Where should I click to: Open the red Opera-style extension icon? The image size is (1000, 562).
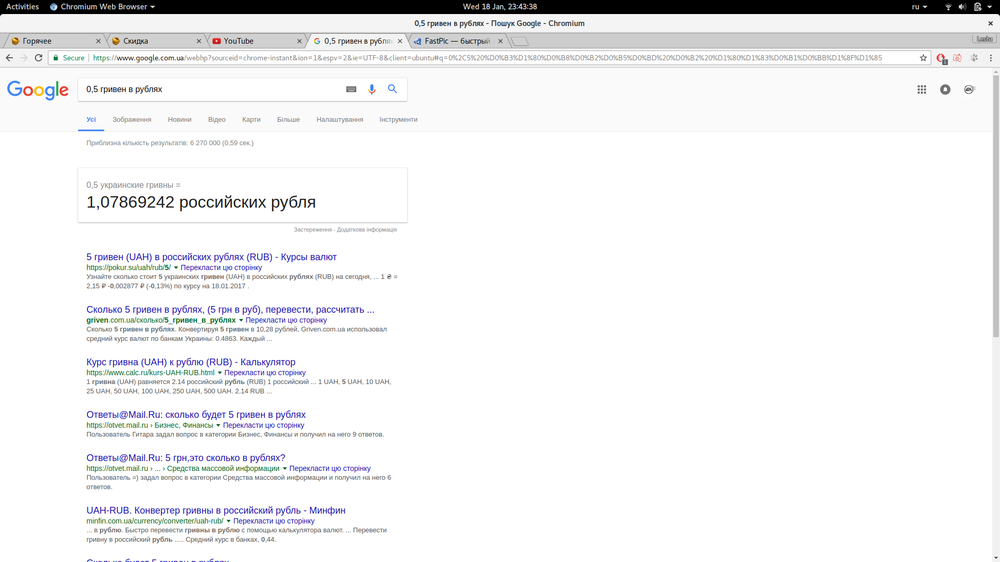(941, 58)
